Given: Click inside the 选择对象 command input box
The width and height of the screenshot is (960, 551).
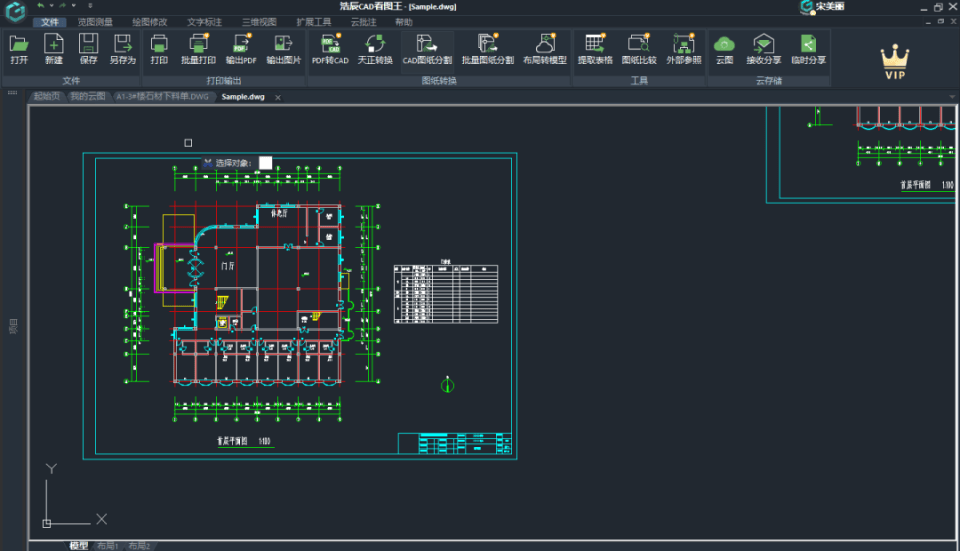Looking at the screenshot, I should [265, 163].
